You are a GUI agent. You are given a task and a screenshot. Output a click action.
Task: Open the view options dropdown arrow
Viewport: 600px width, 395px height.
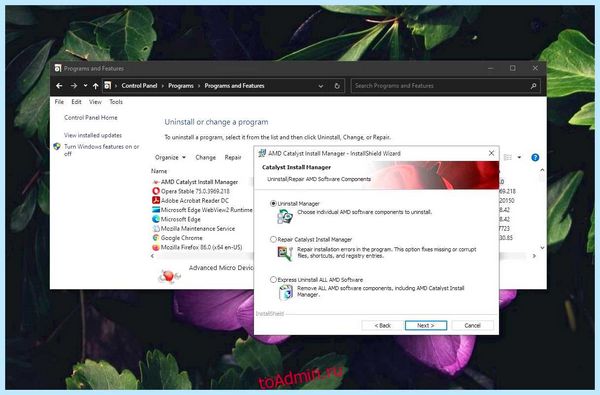coord(519,157)
